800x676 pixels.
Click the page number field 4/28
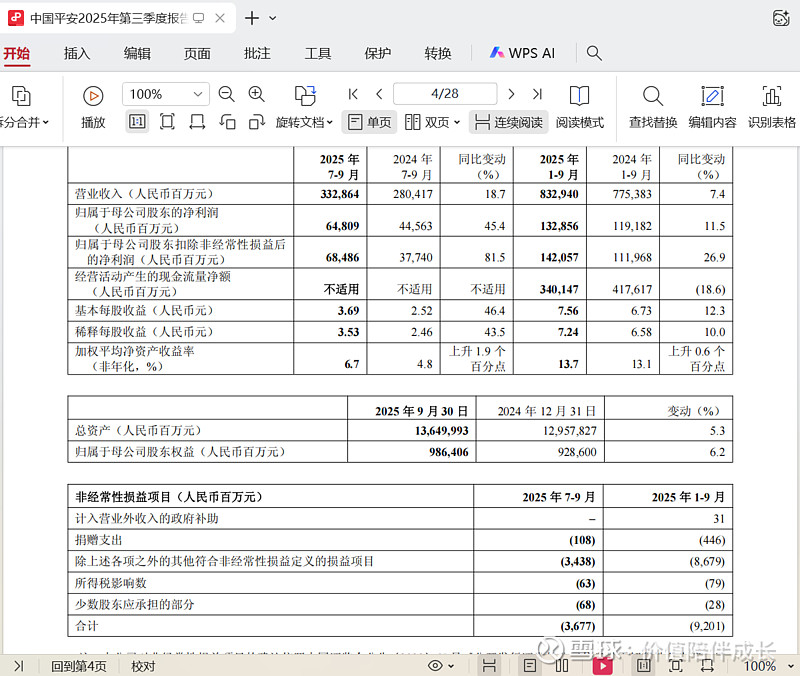click(x=444, y=94)
